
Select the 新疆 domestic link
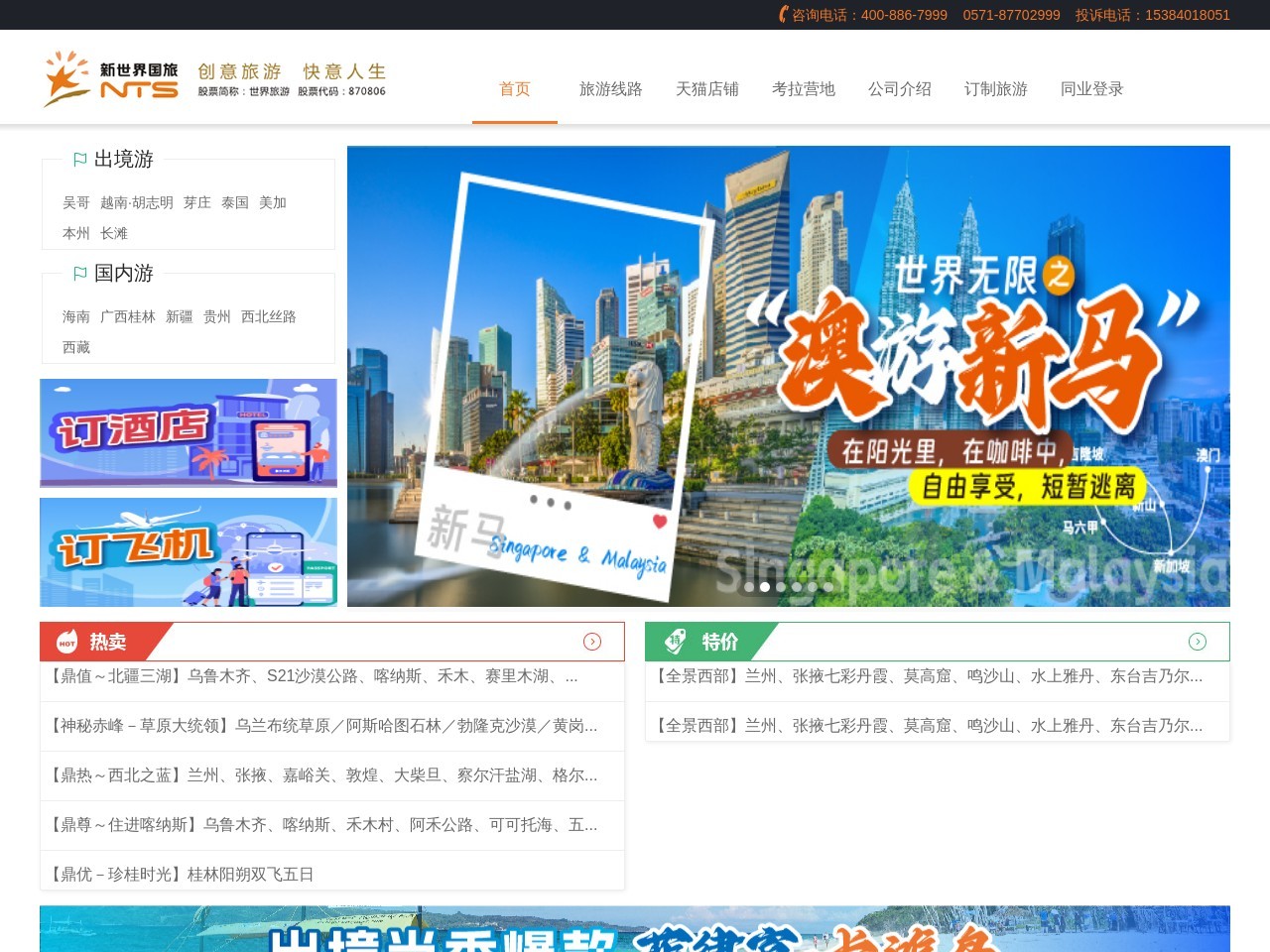point(180,316)
